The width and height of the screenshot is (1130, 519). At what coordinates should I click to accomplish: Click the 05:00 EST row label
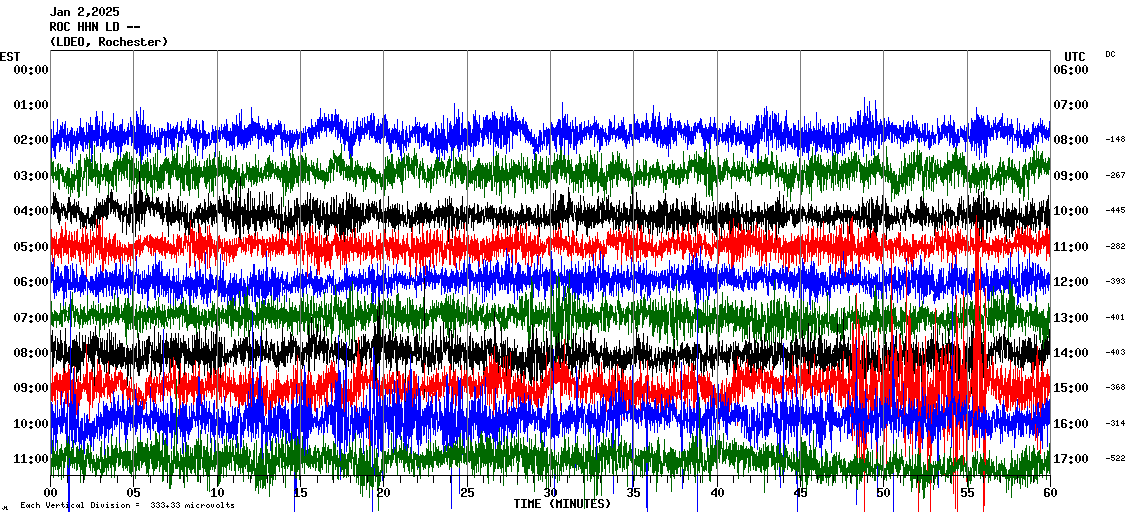(x=31, y=246)
